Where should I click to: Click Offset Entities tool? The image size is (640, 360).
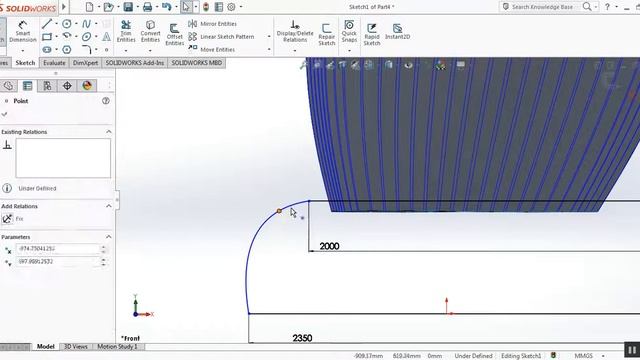[x=174, y=34]
